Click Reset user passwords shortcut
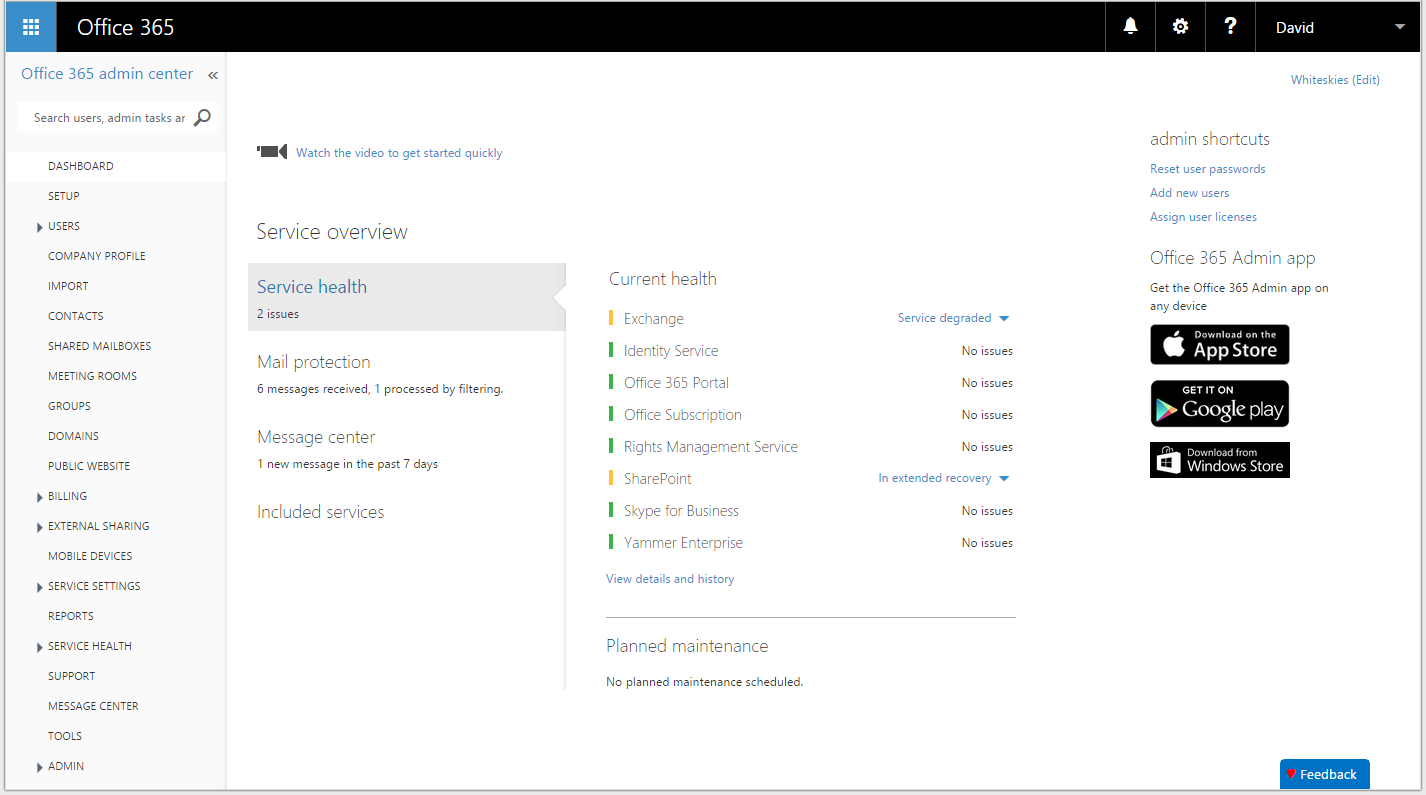The image size is (1426, 795). click(x=1207, y=169)
